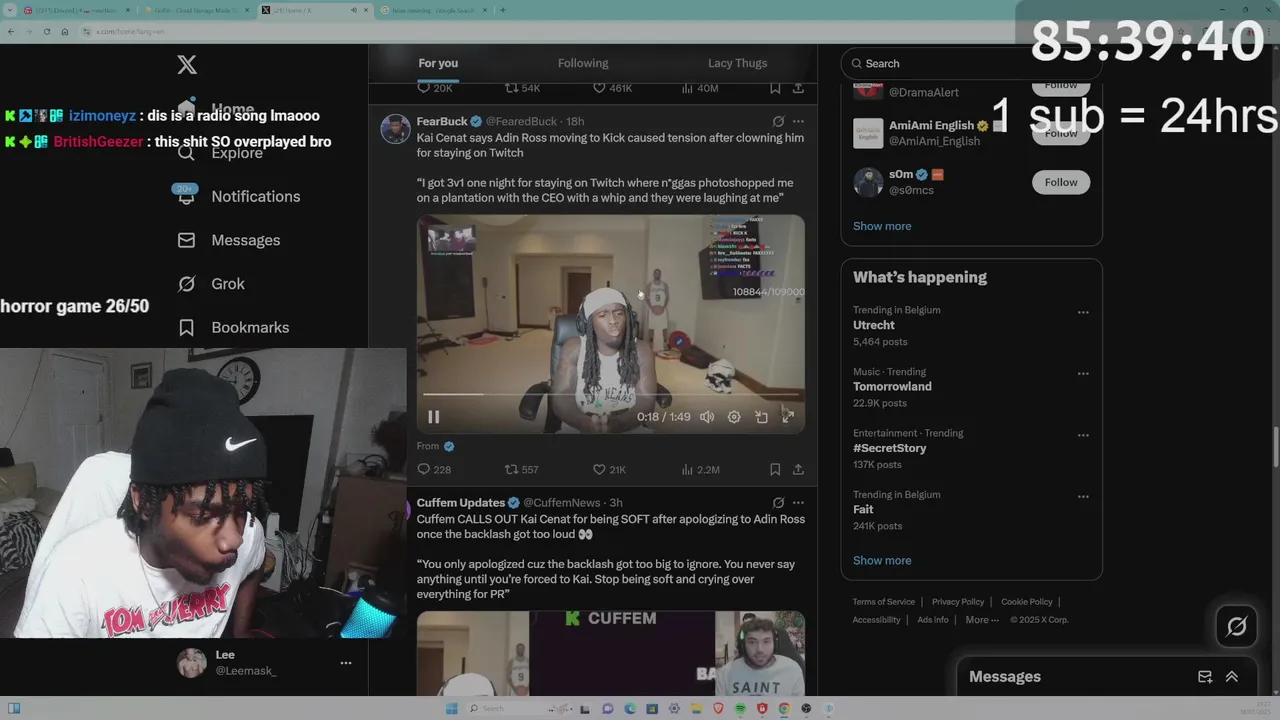
Task: Open more menu for Utrecht trend
Action: (1083, 312)
